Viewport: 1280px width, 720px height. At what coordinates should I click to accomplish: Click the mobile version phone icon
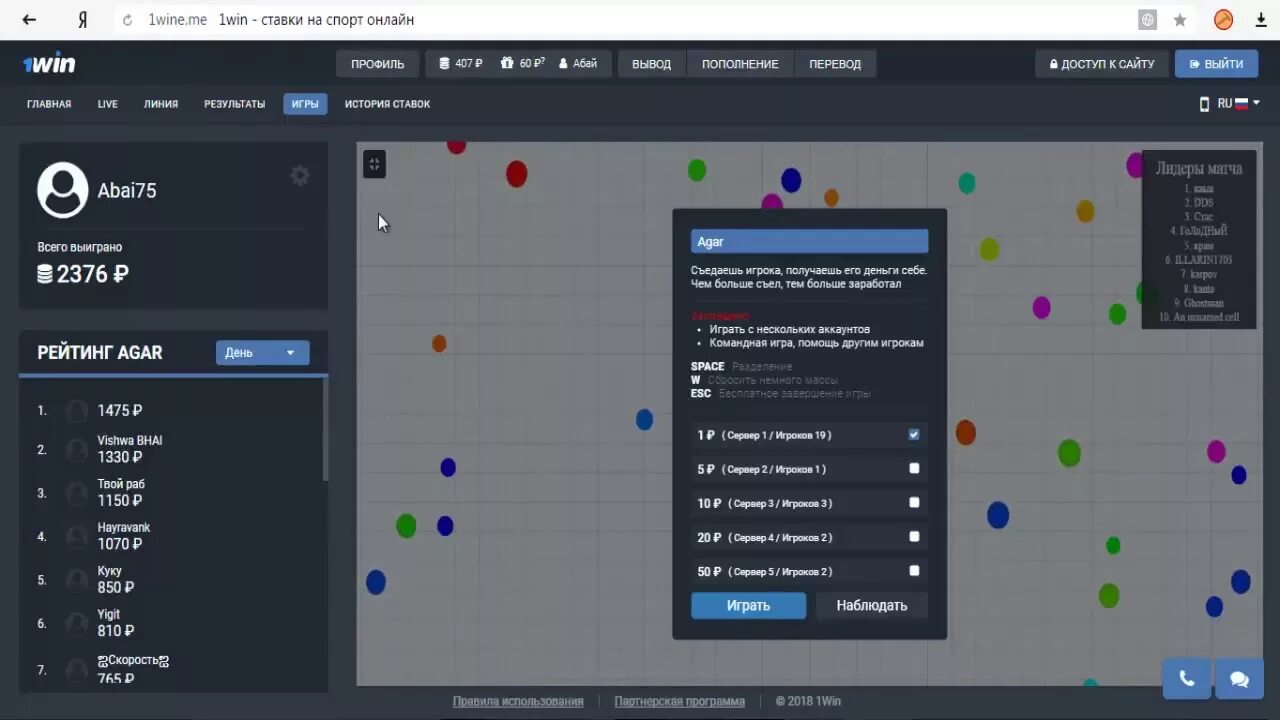(x=1204, y=104)
